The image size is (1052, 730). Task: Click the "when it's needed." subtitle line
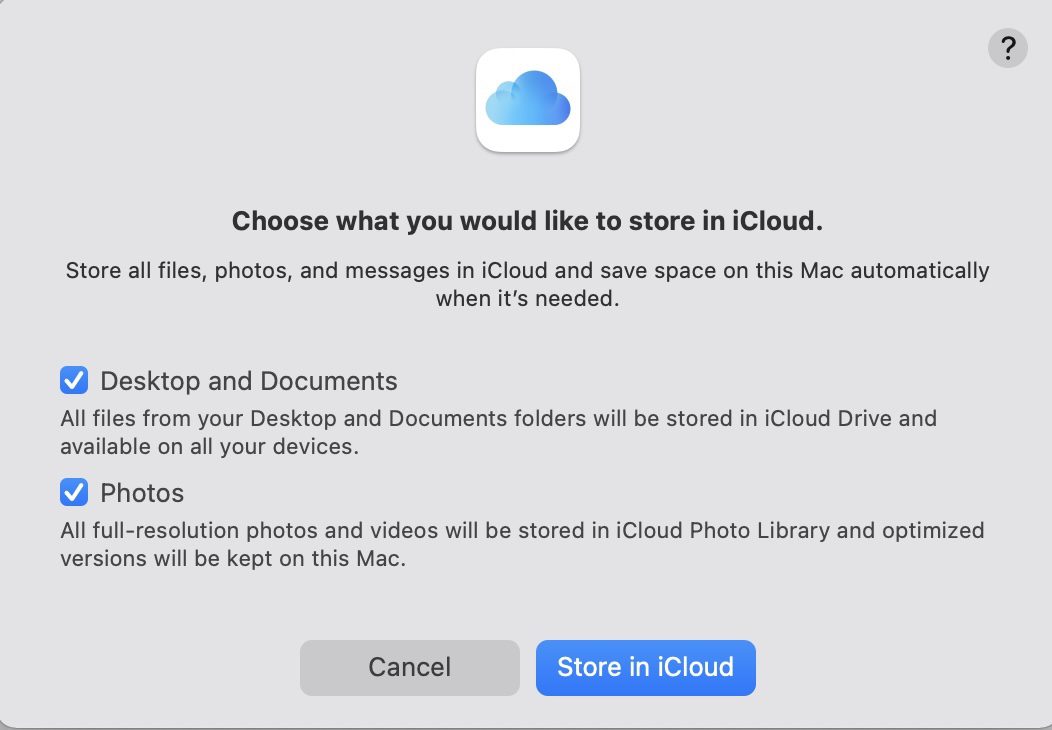527,298
